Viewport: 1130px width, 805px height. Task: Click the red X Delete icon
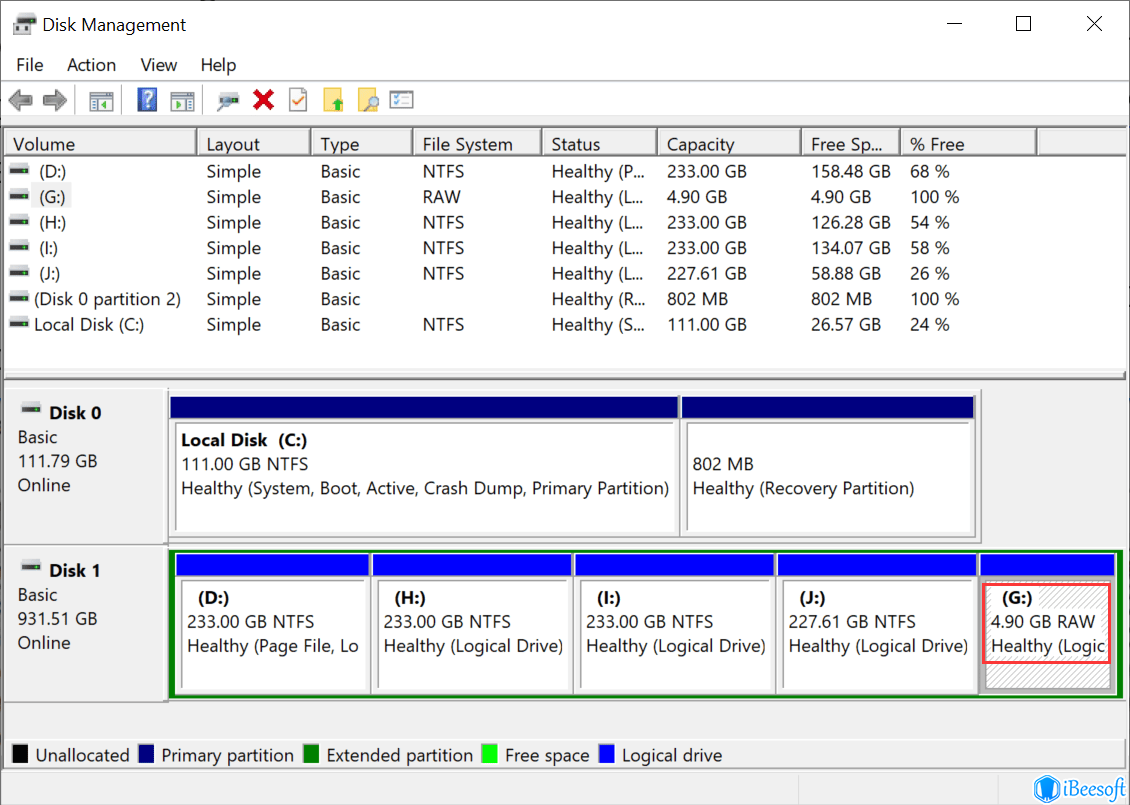tap(264, 99)
